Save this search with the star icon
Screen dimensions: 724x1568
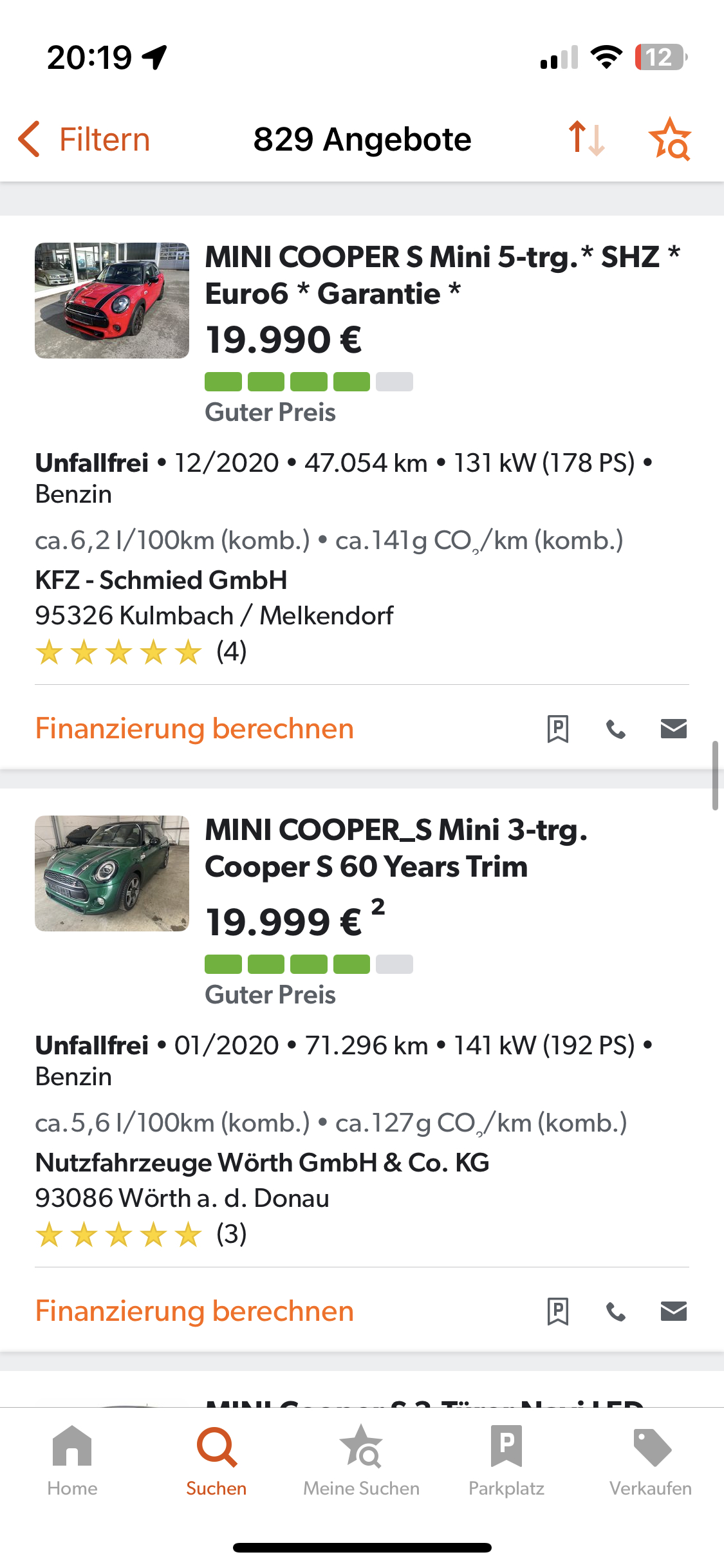(x=670, y=138)
